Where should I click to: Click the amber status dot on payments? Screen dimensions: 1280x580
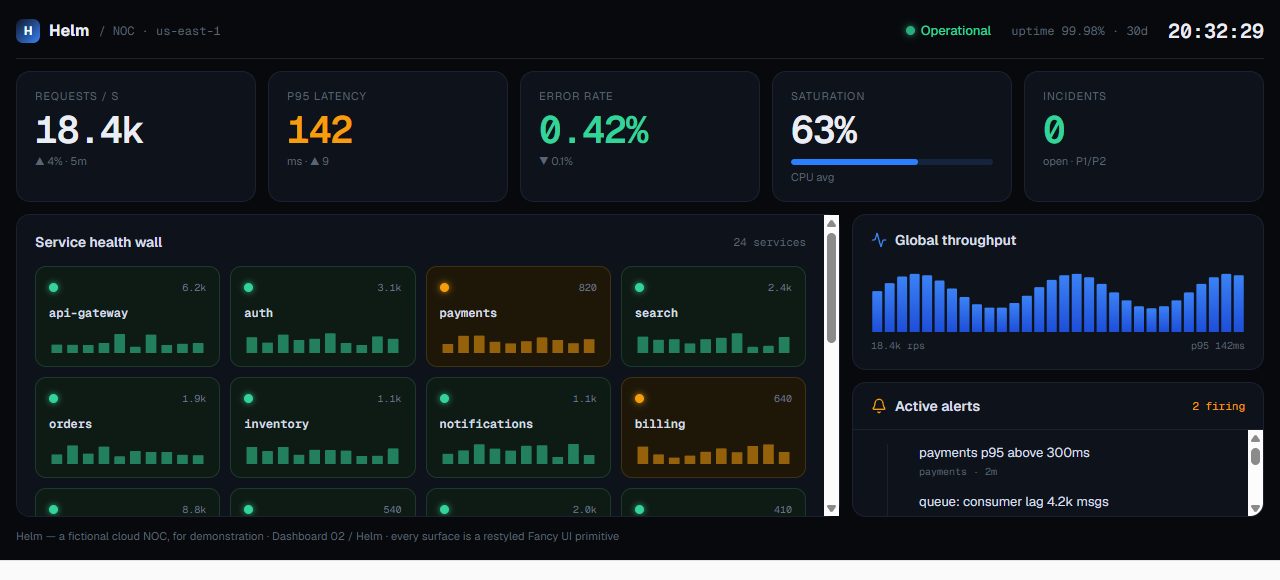point(444,287)
